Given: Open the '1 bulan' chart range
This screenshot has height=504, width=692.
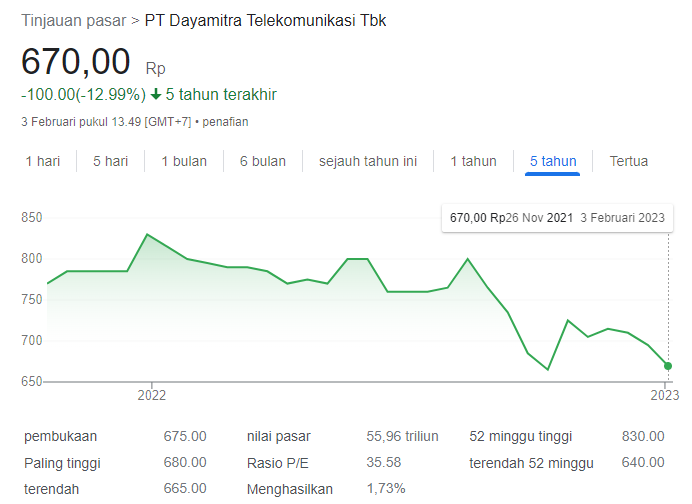Looking at the screenshot, I should tap(184, 161).
